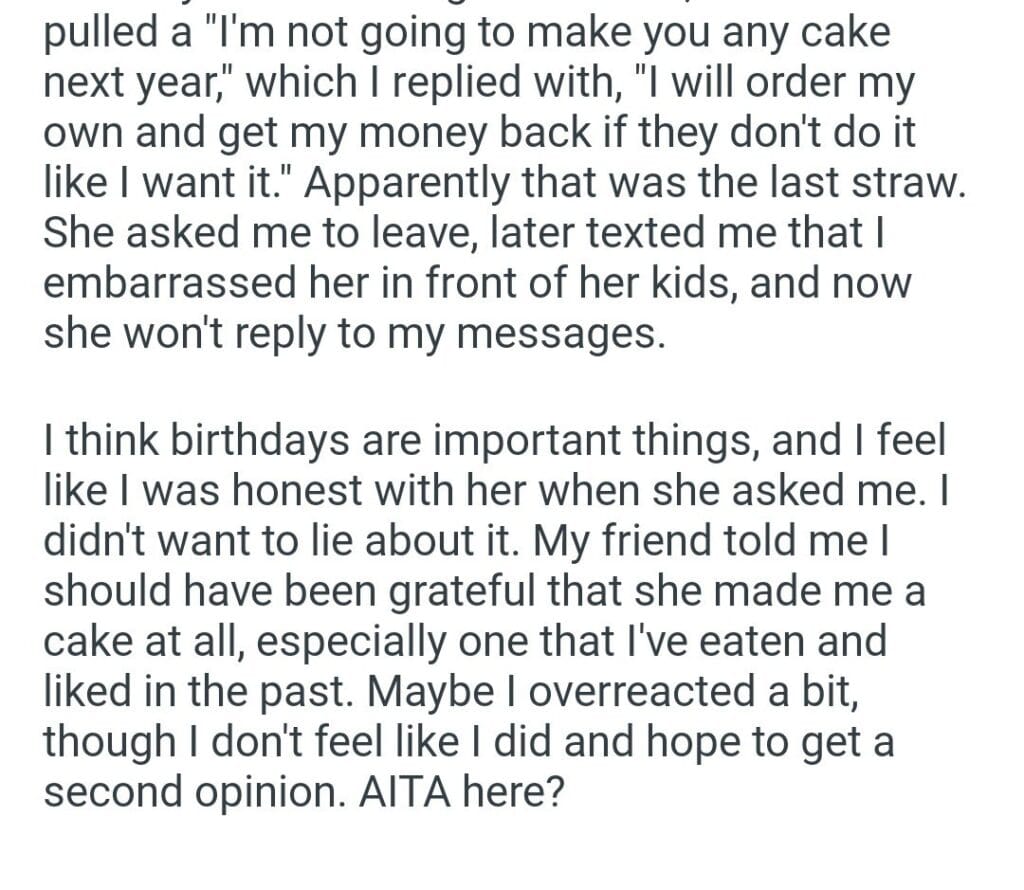
Task: Click the phrase "last straw"
Action: (874, 184)
